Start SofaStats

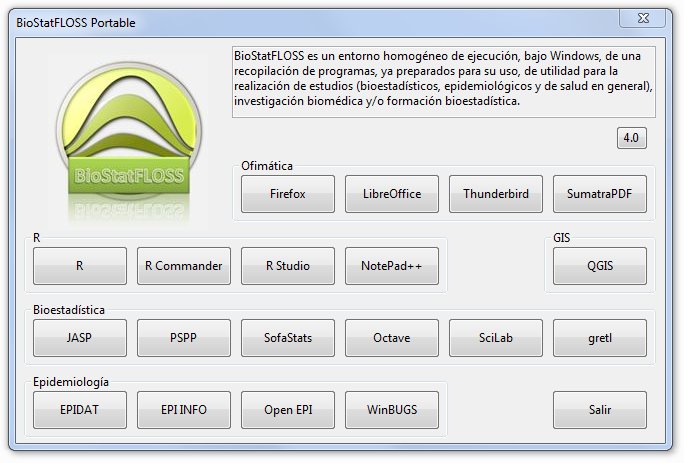(x=288, y=338)
